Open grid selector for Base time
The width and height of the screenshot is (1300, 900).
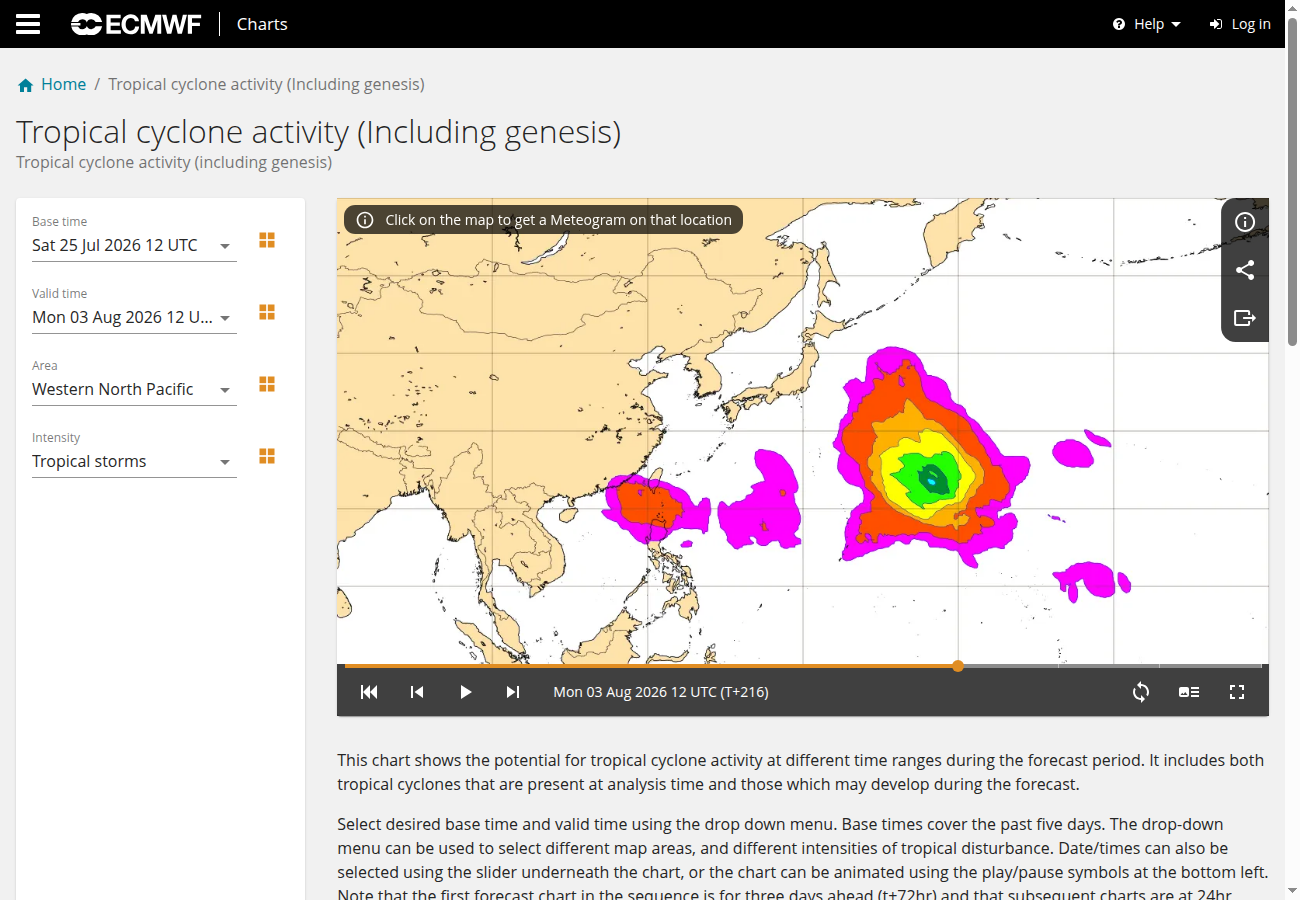(x=267, y=240)
